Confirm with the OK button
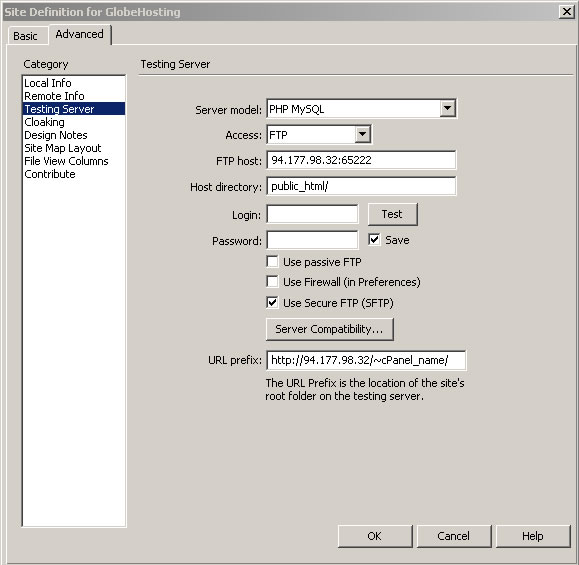 (x=375, y=536)
